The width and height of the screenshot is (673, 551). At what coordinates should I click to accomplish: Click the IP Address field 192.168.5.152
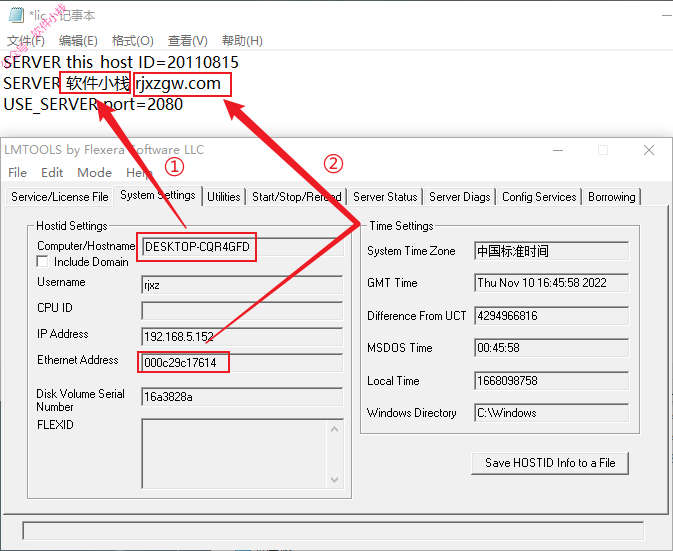(x=242, y=337)
